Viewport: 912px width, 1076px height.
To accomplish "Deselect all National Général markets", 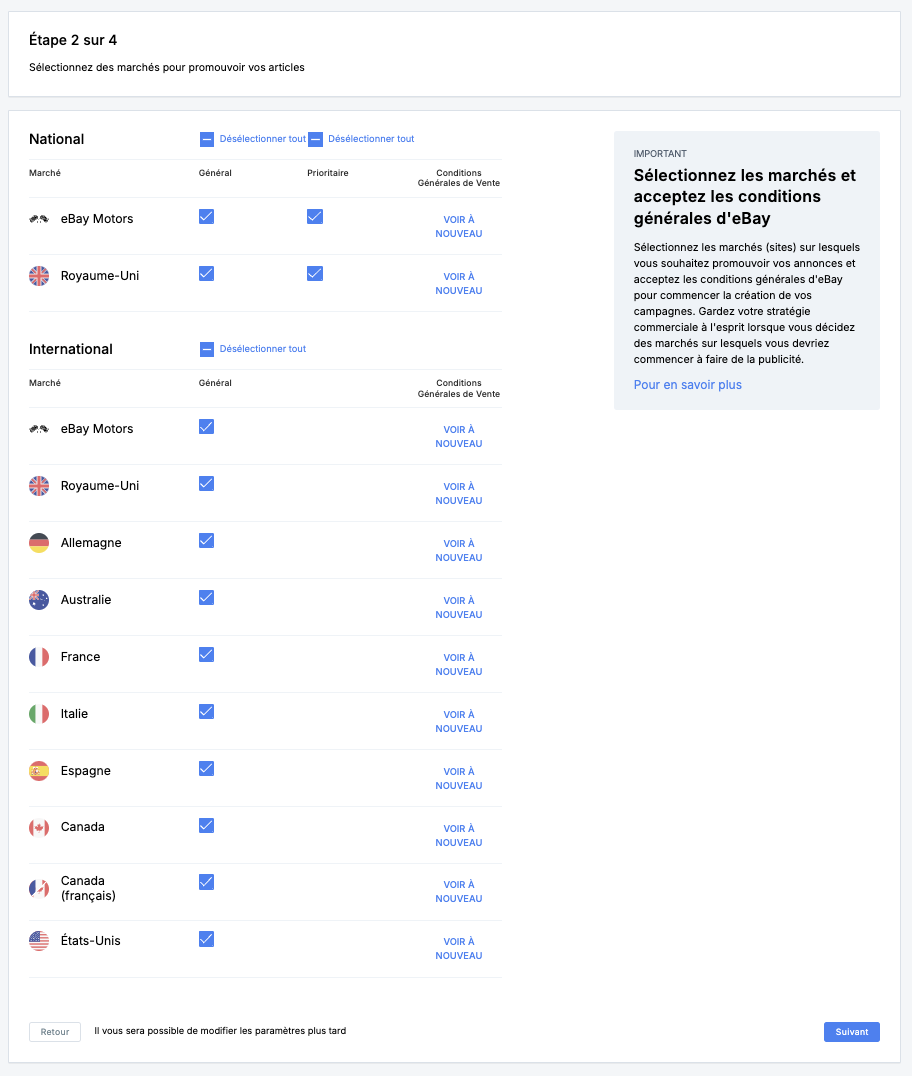I will pos(253,139).
